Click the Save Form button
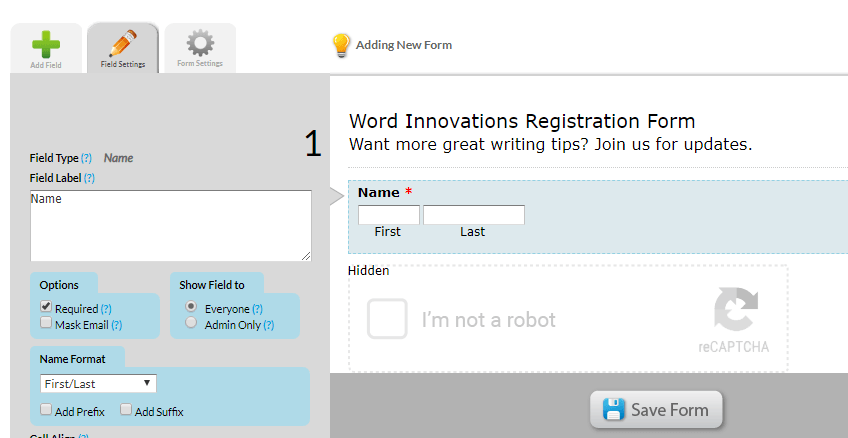 (656, 409)
